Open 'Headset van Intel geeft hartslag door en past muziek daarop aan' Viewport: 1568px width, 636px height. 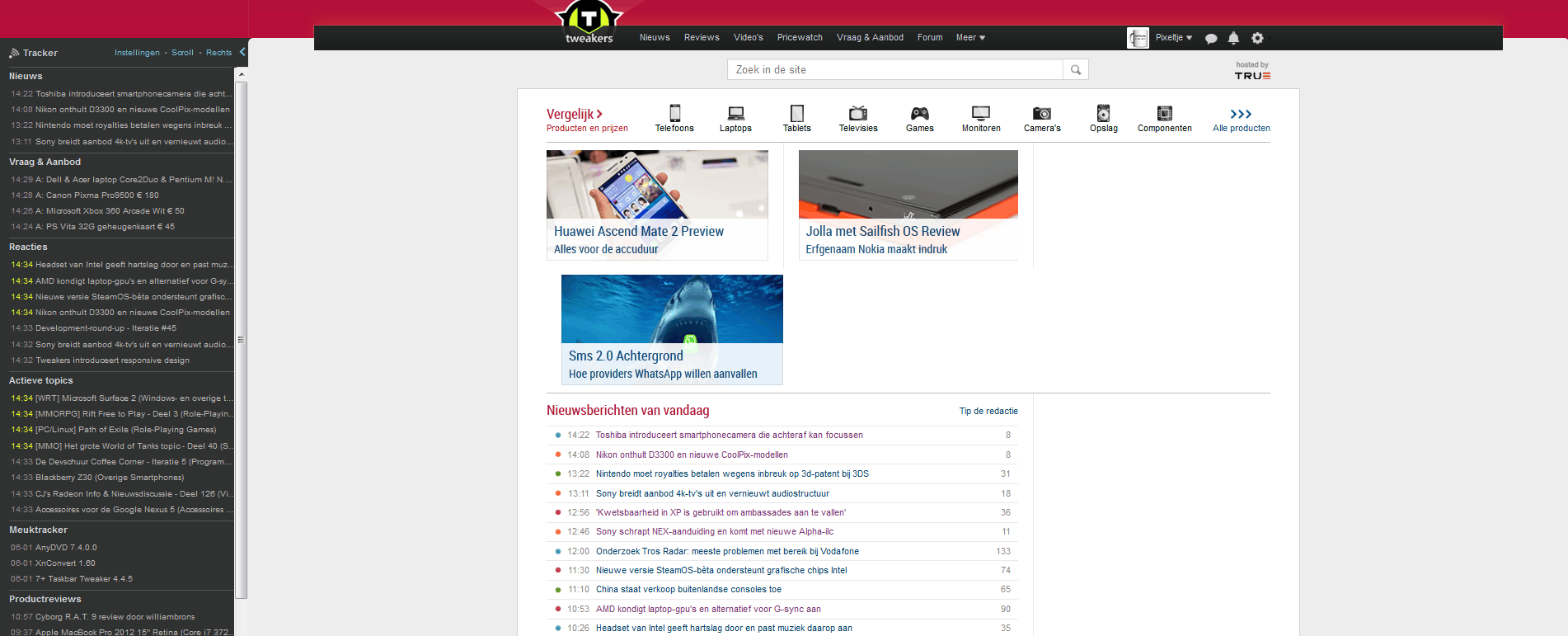[724, 628]
